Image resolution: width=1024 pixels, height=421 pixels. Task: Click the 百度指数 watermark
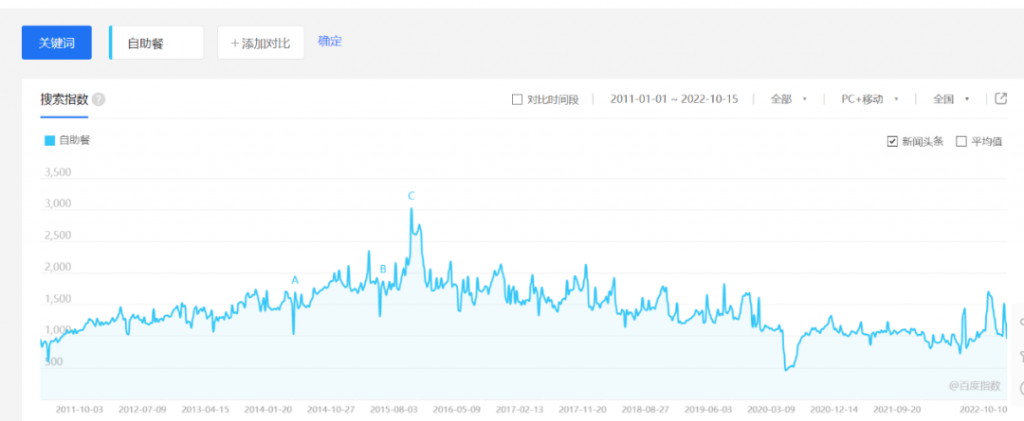(x=974, y=386)
